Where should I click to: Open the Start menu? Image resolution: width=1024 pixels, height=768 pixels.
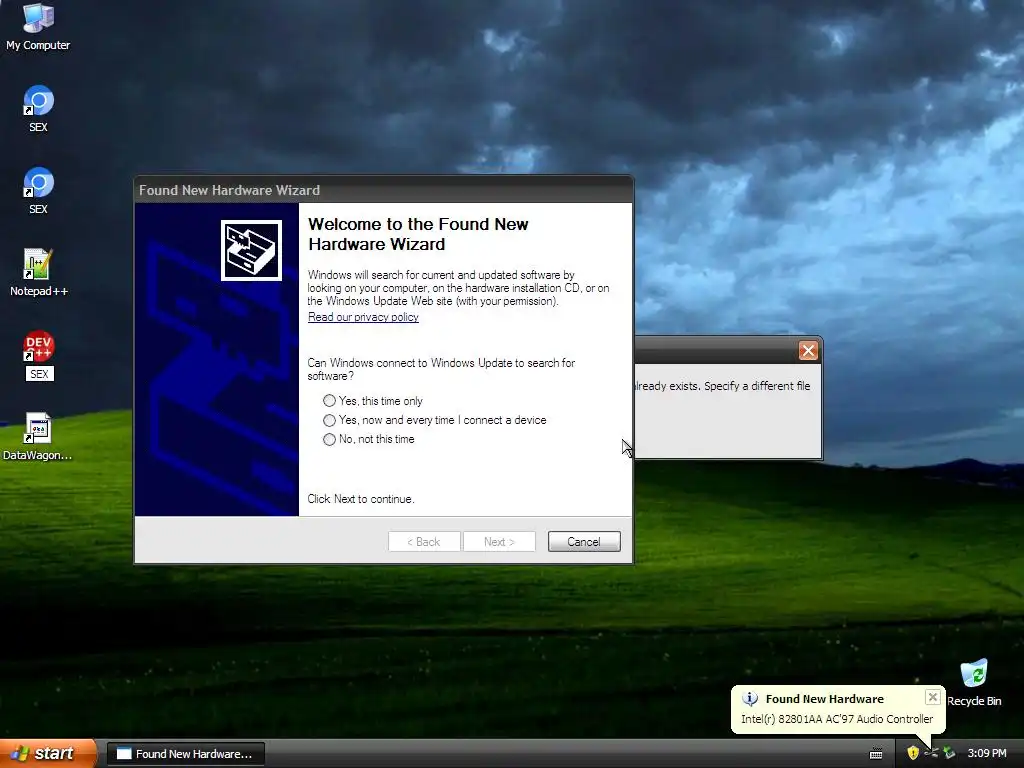click(48, 753)
